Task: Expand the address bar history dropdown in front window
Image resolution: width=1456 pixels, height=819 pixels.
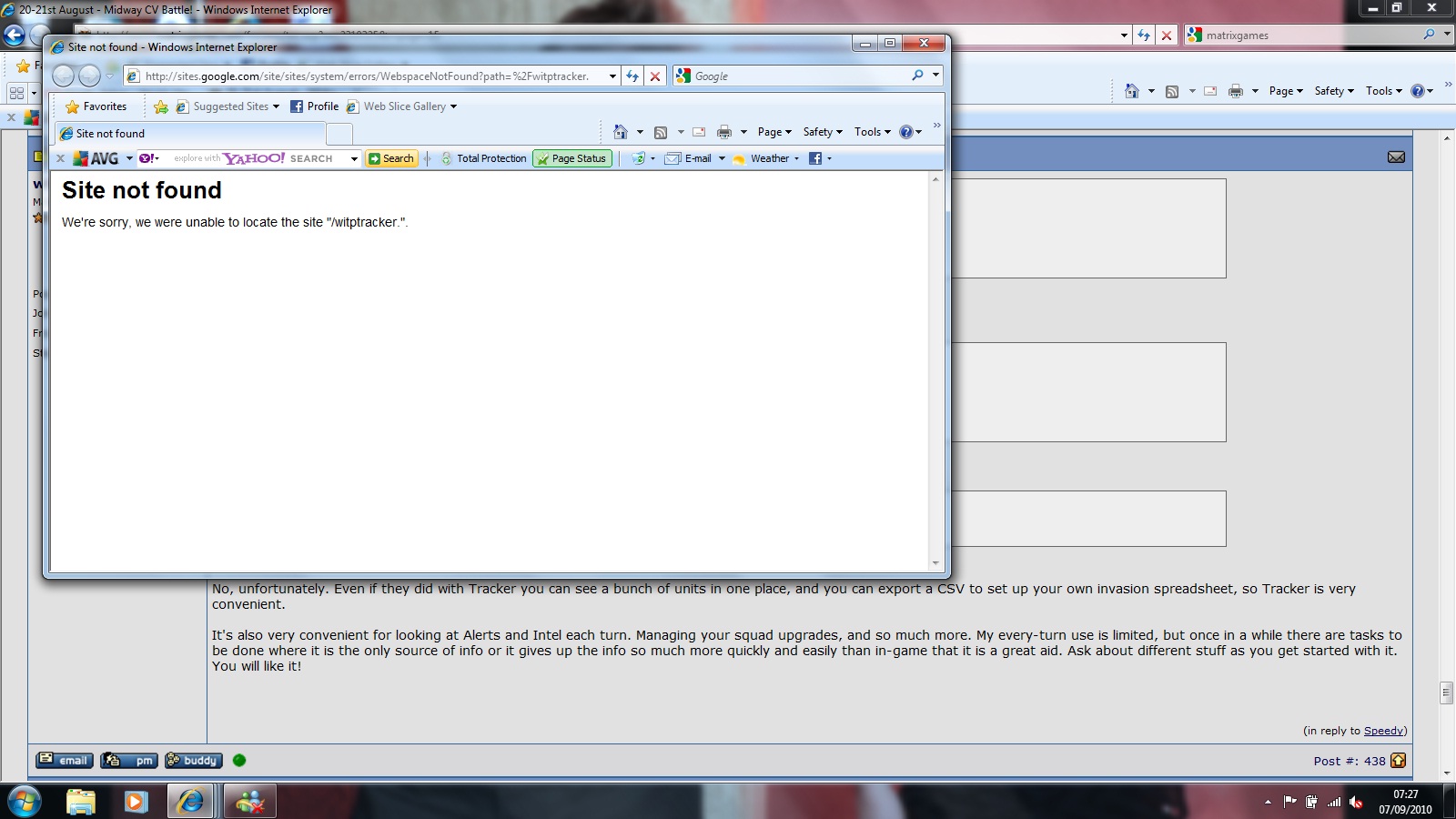Action: coord(612,76)
